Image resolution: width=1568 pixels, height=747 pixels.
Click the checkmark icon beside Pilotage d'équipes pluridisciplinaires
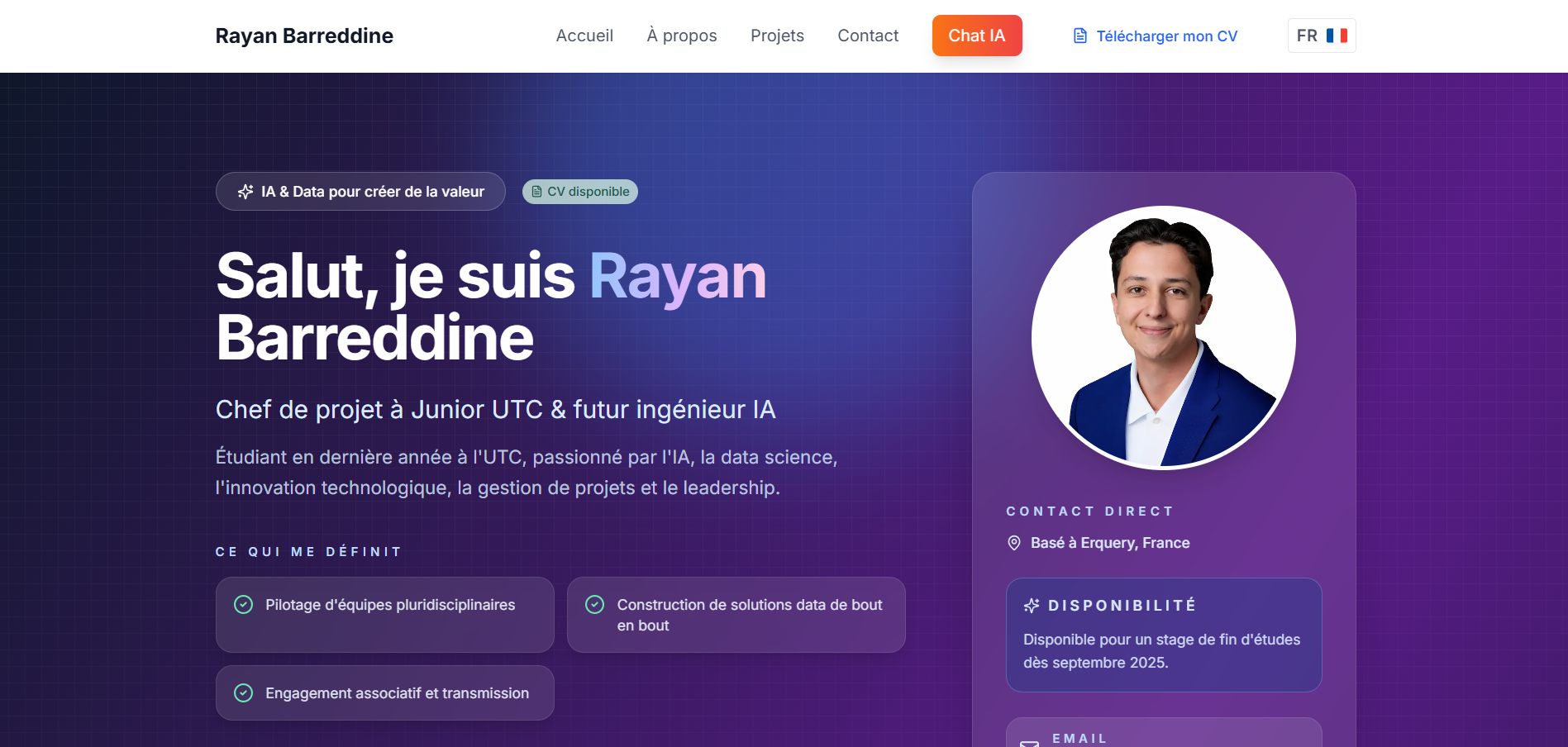pos(242,604)
